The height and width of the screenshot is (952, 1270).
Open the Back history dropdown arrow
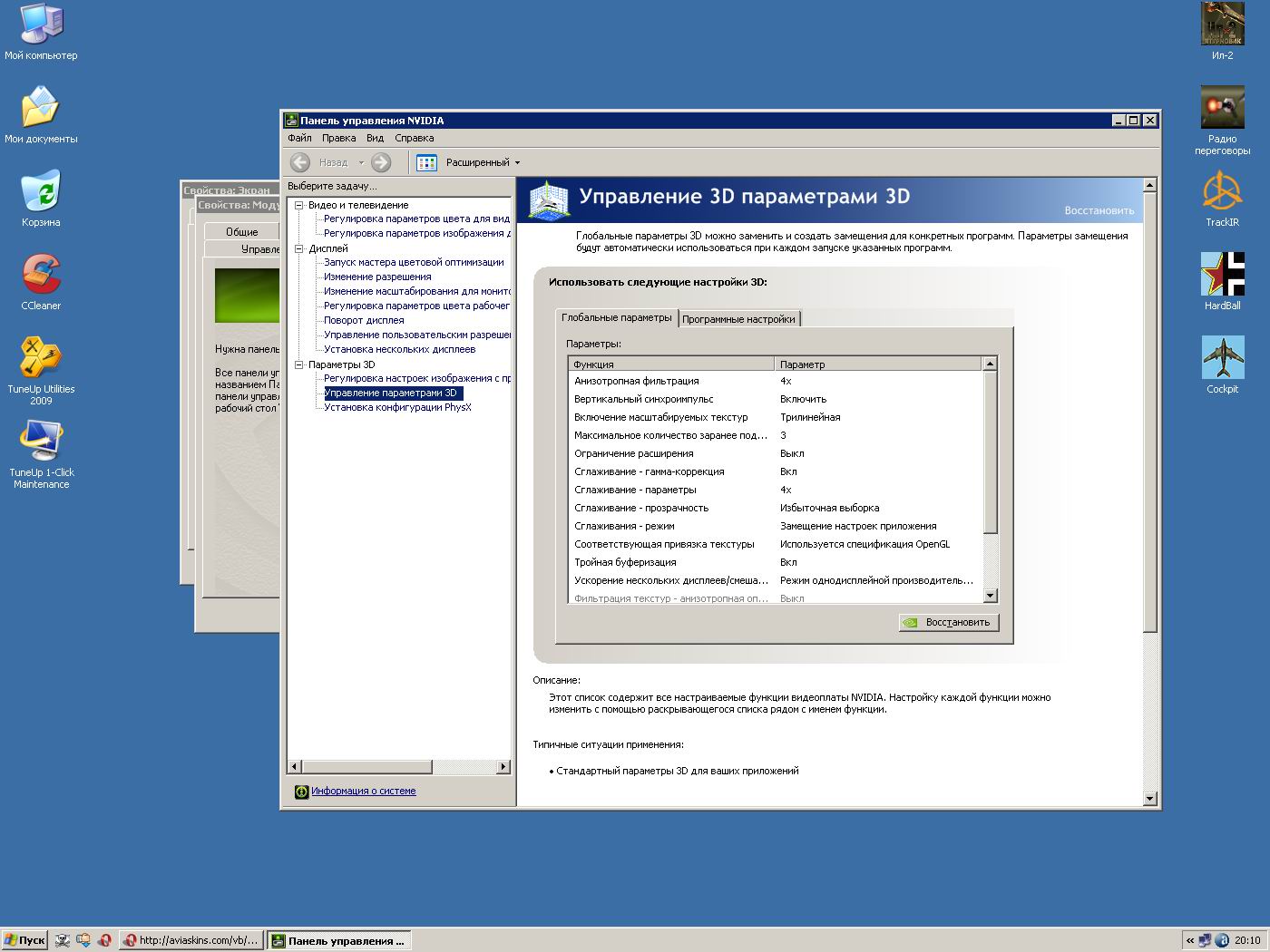point(361,163)
